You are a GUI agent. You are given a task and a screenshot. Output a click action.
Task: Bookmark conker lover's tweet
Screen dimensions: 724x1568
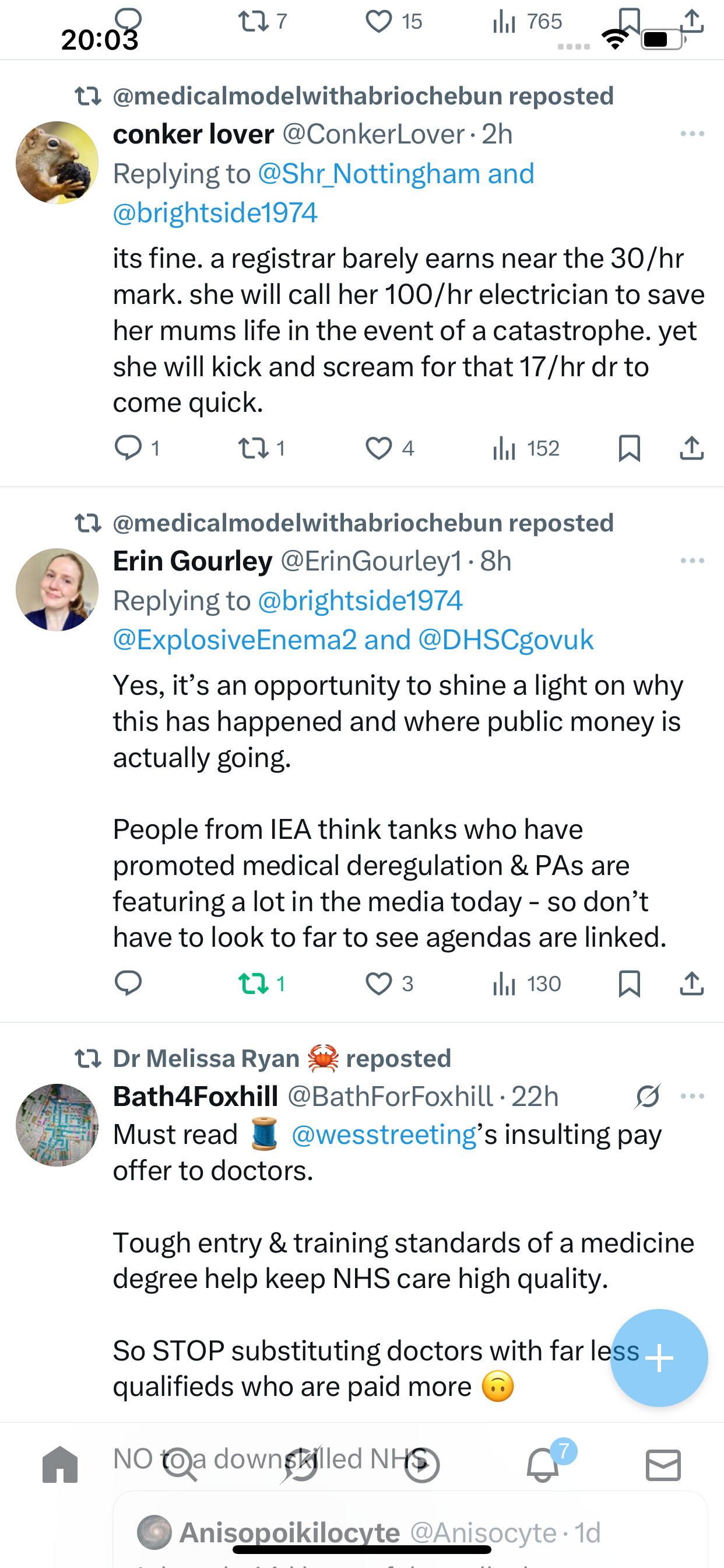629,448
